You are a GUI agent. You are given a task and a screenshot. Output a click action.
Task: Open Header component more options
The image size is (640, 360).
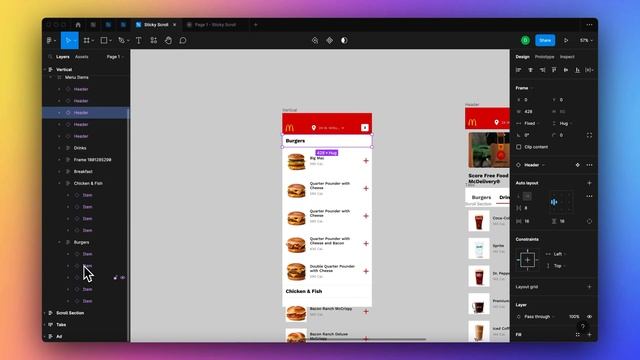(x=589, y=165)
